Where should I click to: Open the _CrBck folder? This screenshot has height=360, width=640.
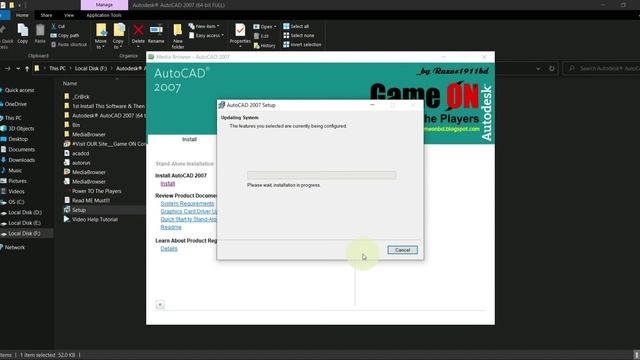(81, 97)
